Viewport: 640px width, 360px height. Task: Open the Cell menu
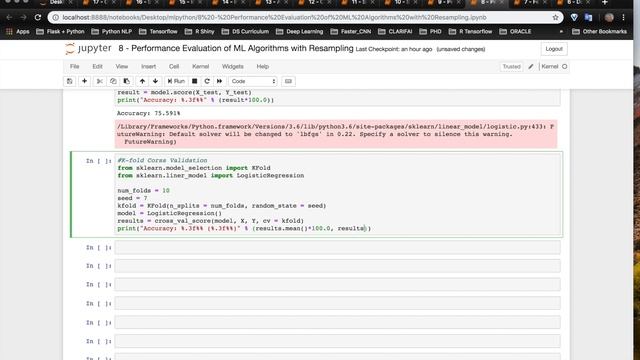(x=174, y=67)
